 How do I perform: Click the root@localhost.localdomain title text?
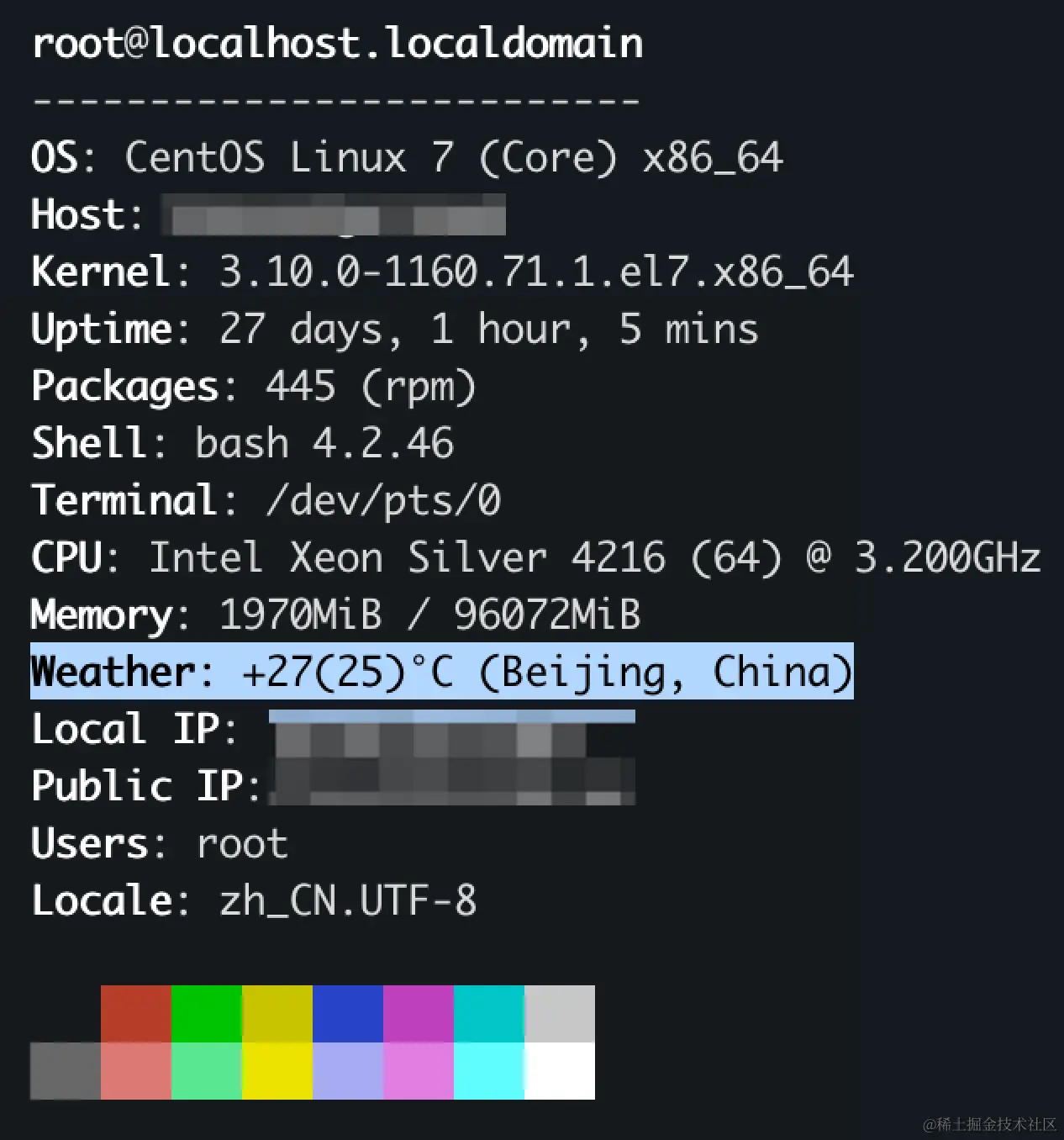pyautogui.click(x=337, y=44)
